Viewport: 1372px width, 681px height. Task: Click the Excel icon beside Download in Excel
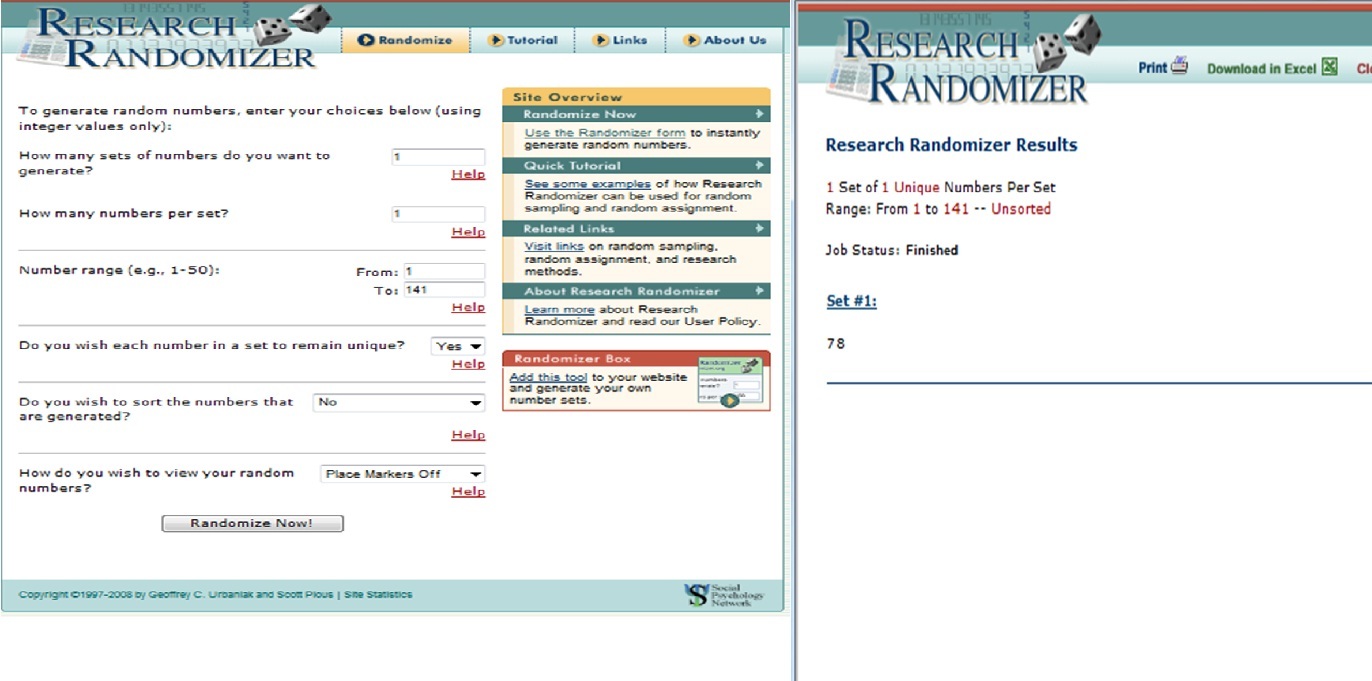pyautogui.click(x=1329, y=67)
